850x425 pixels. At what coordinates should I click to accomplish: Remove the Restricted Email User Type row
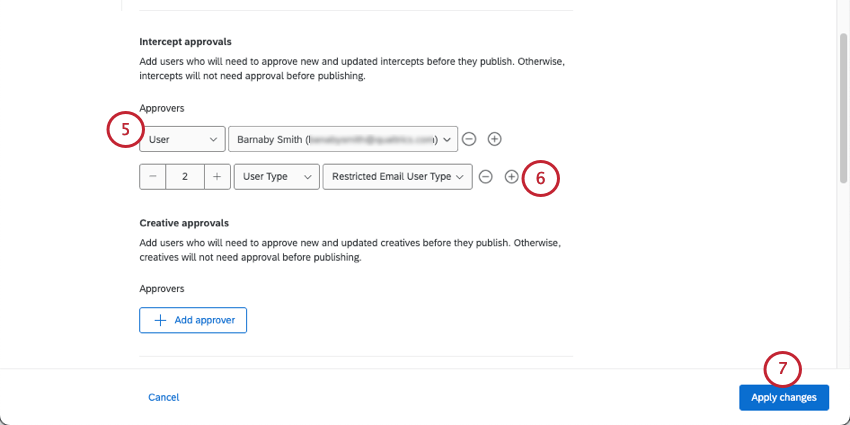tap(486, 177)
